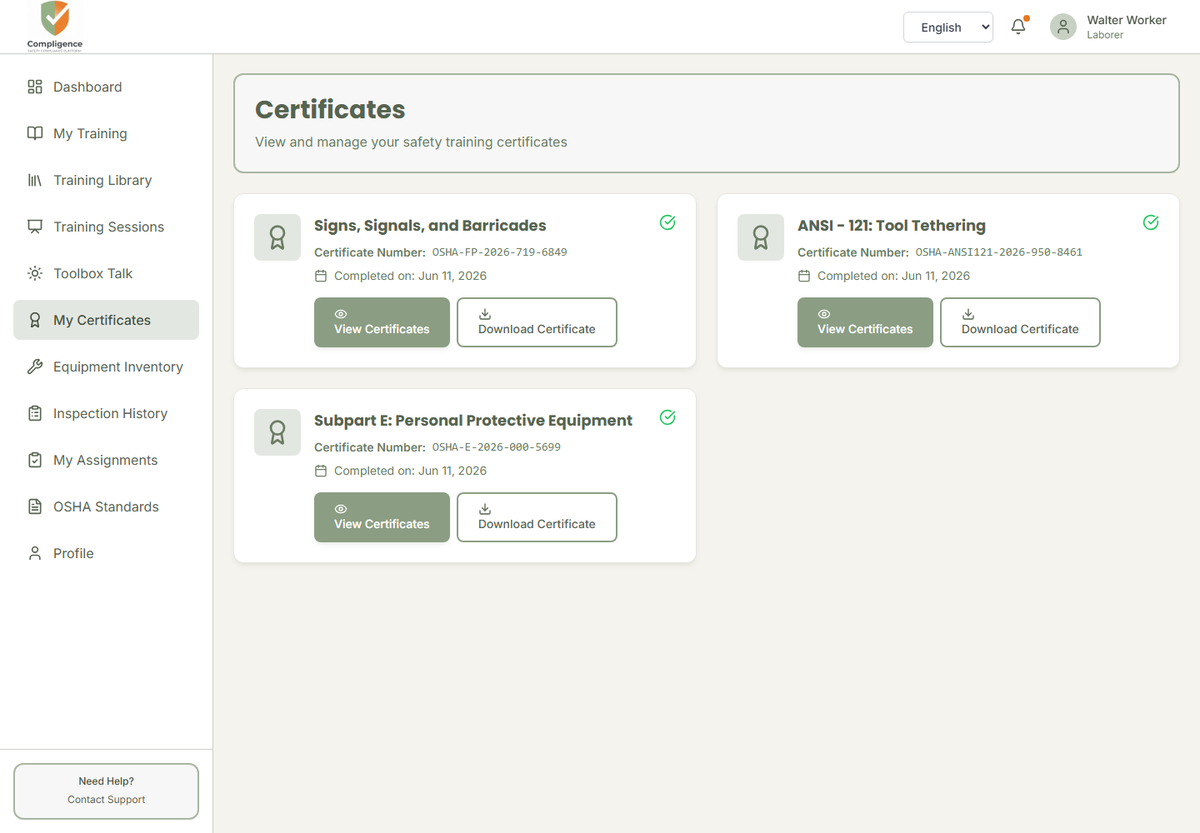The width and height of the screenshot is (1200, 833).
Task: Click the Training Library books icon
Action: [x=35, y=180]
